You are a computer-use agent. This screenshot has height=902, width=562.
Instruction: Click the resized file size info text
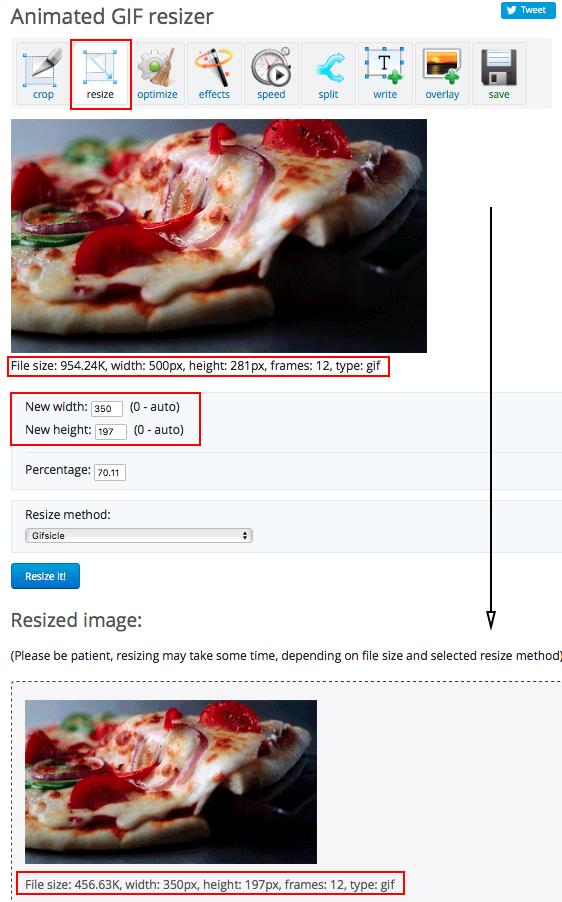[x=210, y=884]
